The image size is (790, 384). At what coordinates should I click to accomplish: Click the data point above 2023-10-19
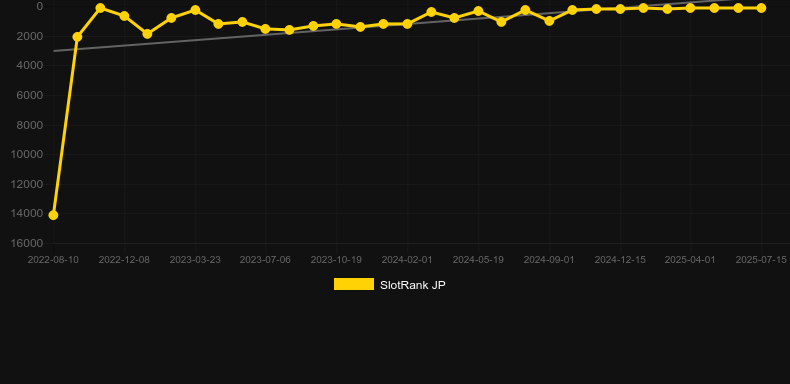[x=336, y=24]
